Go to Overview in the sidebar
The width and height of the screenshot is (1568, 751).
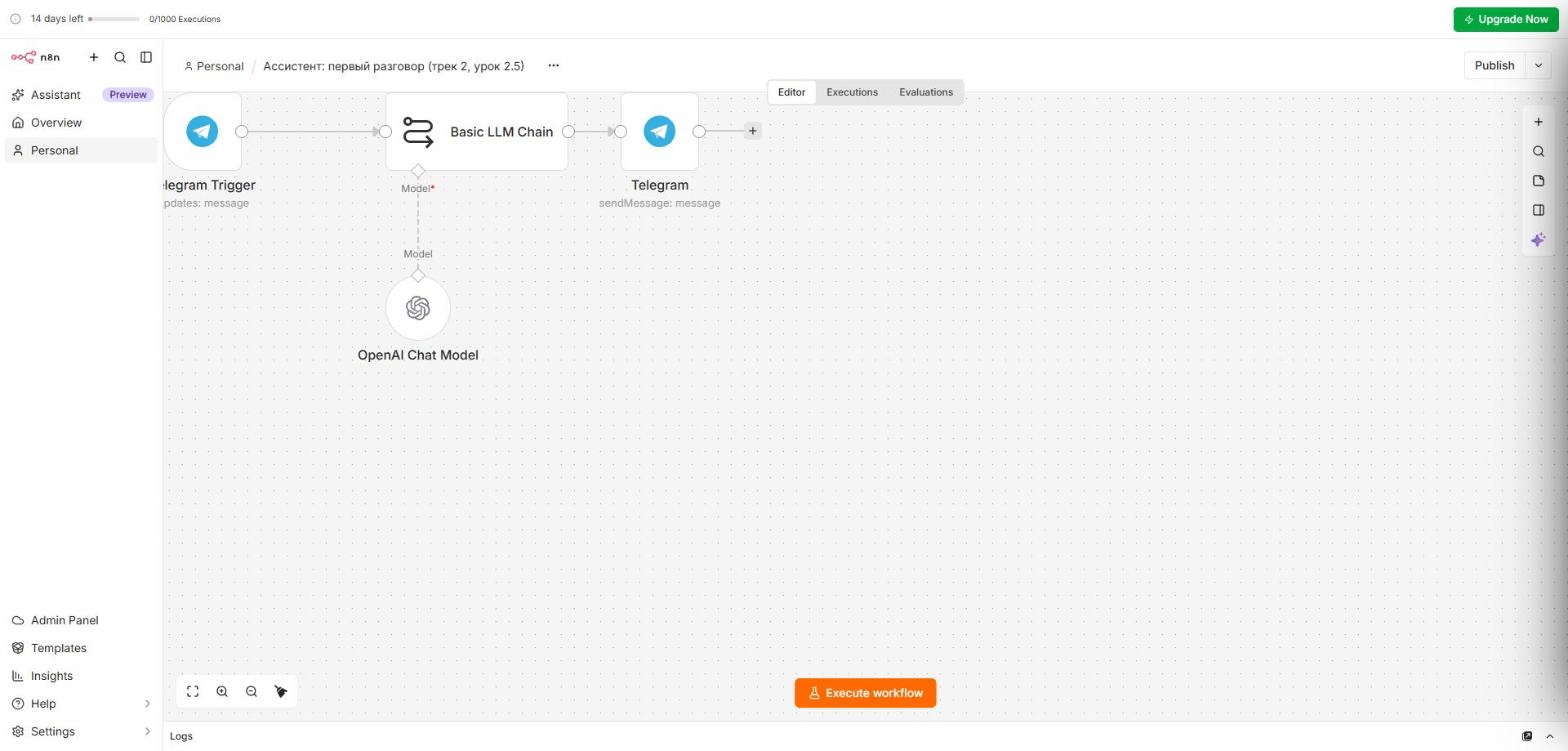point(81,123)
